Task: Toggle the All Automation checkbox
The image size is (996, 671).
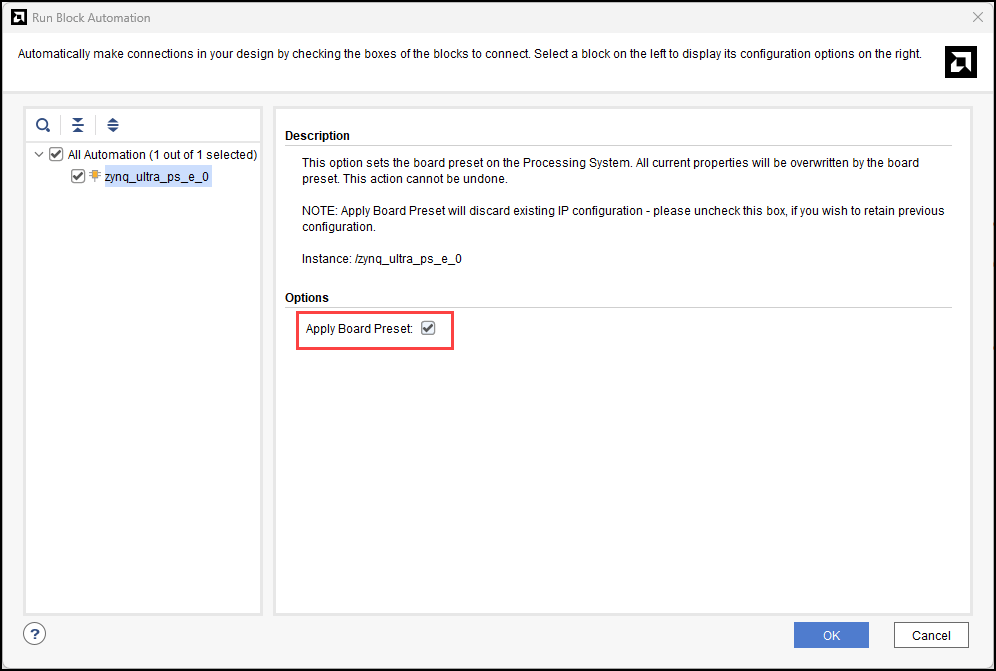Action: pos(57,155)
